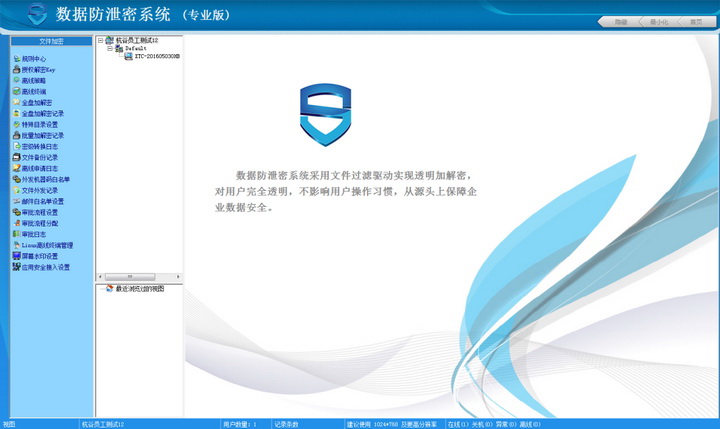Open 离线终端 in the sidebar

30,91
